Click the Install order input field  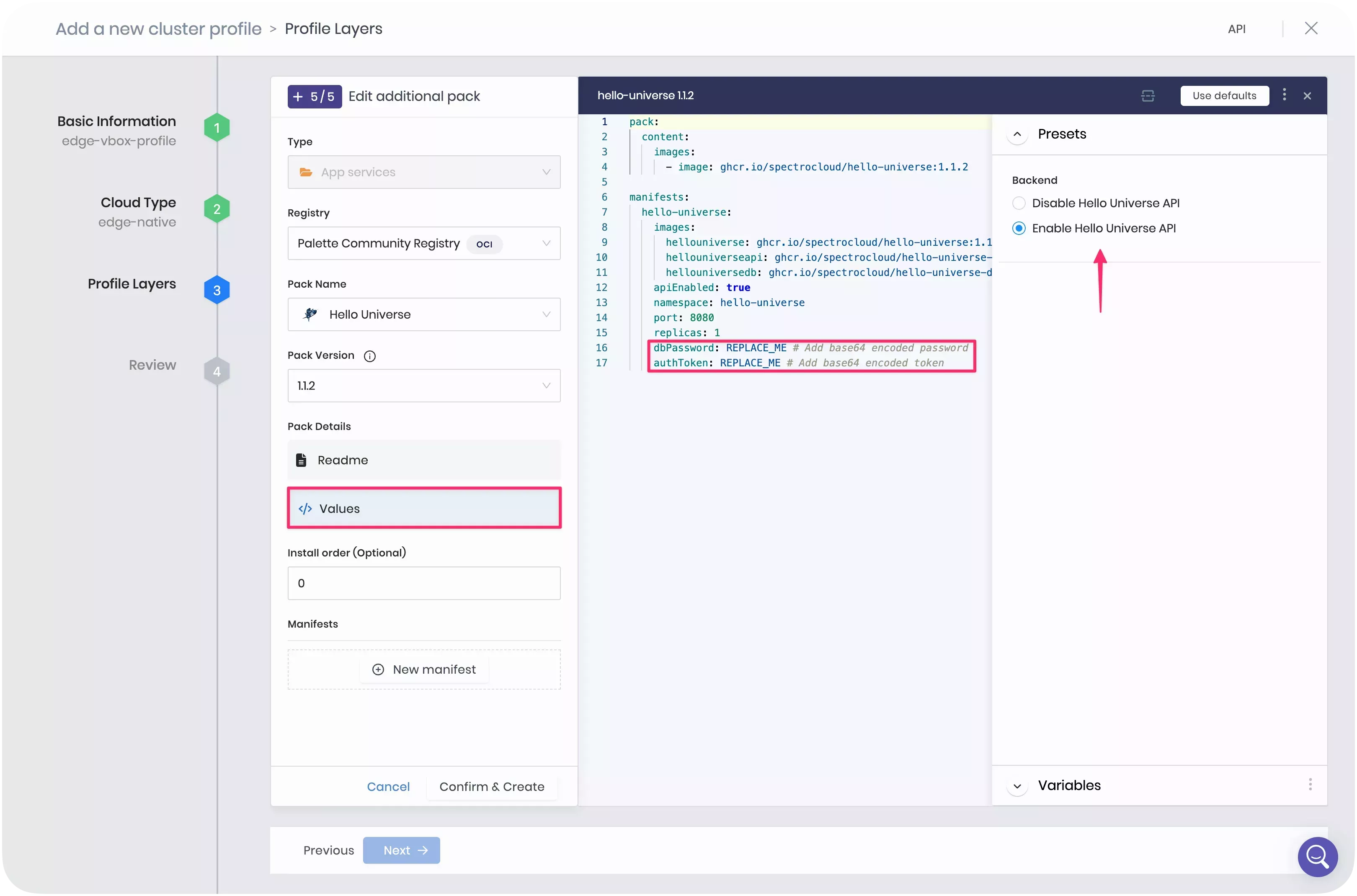tap(423, 583)
